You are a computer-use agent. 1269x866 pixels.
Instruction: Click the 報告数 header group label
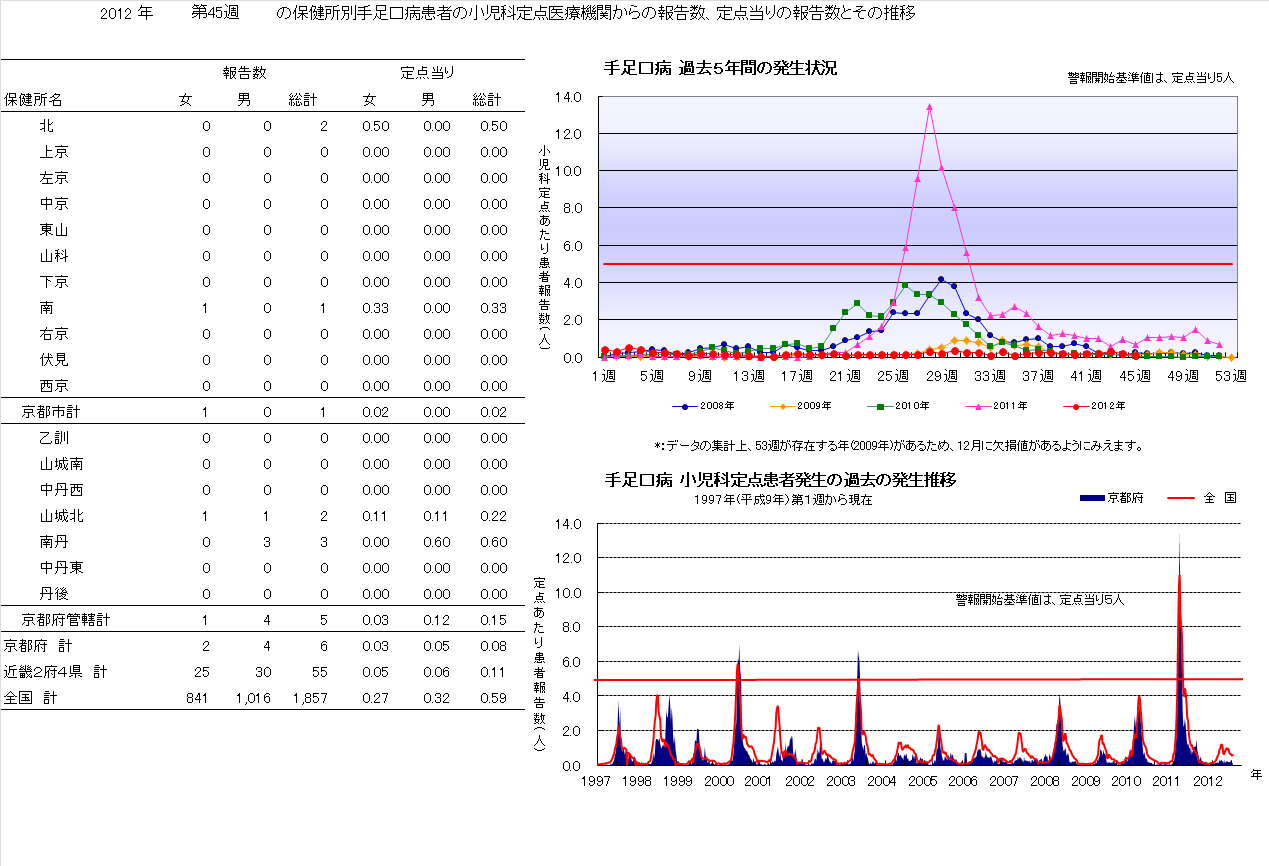pos(244,73)
